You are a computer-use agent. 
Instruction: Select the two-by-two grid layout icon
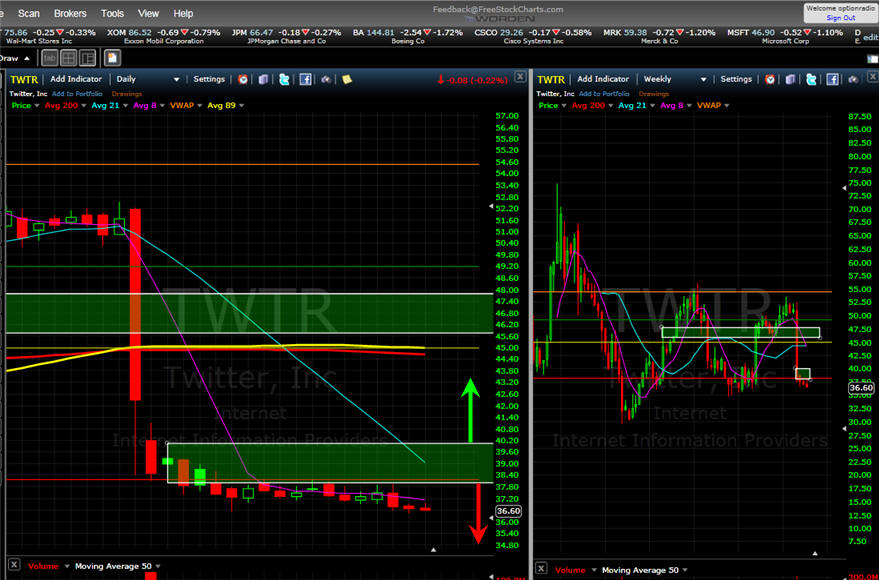click(69, 58)
